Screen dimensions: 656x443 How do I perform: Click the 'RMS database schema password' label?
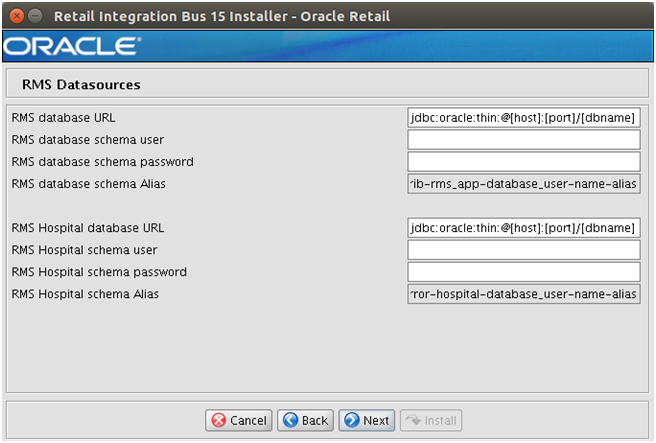102,162
